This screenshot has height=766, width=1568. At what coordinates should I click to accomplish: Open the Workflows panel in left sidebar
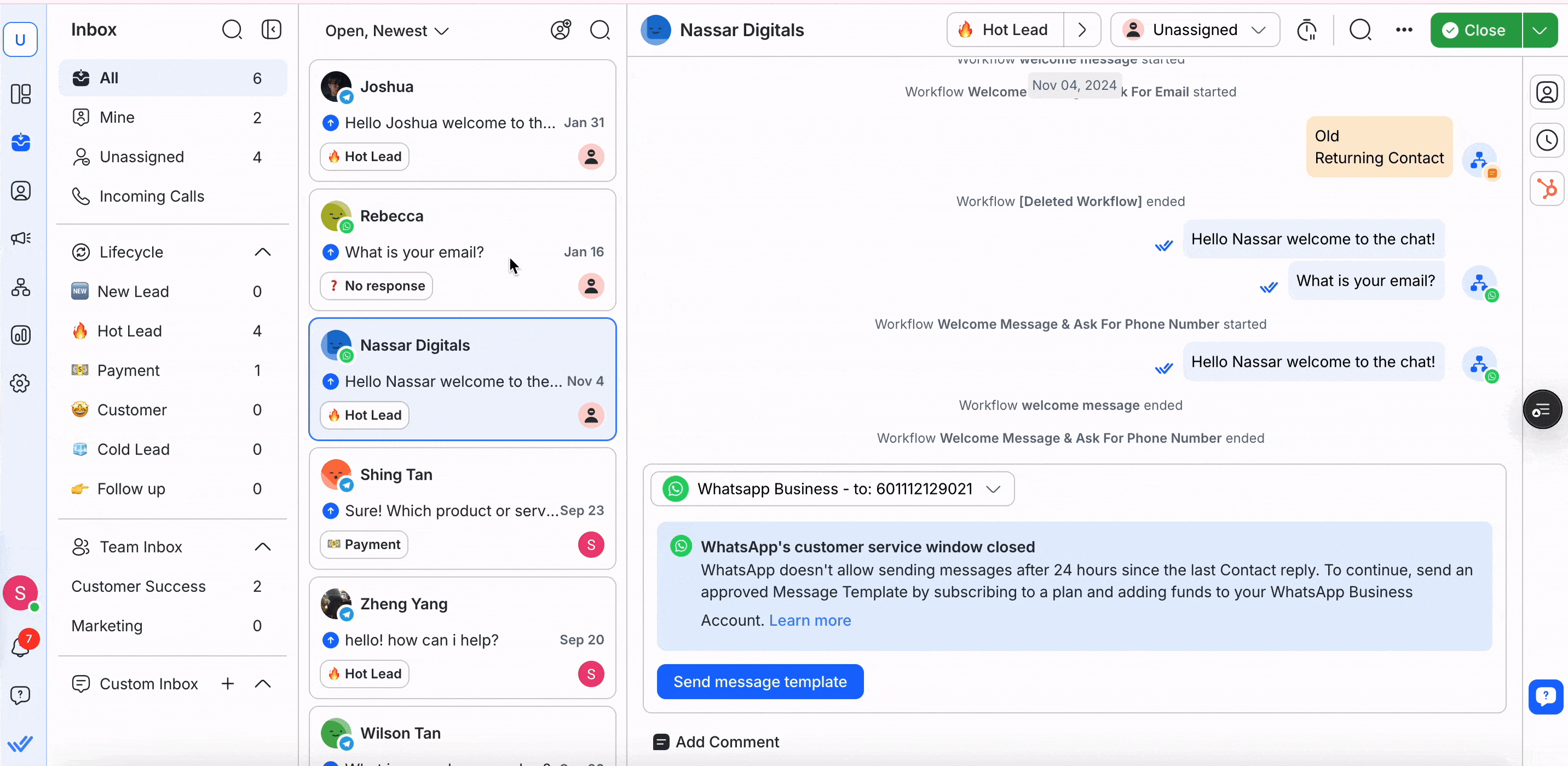pyautogui.click(x=21, y=287)
